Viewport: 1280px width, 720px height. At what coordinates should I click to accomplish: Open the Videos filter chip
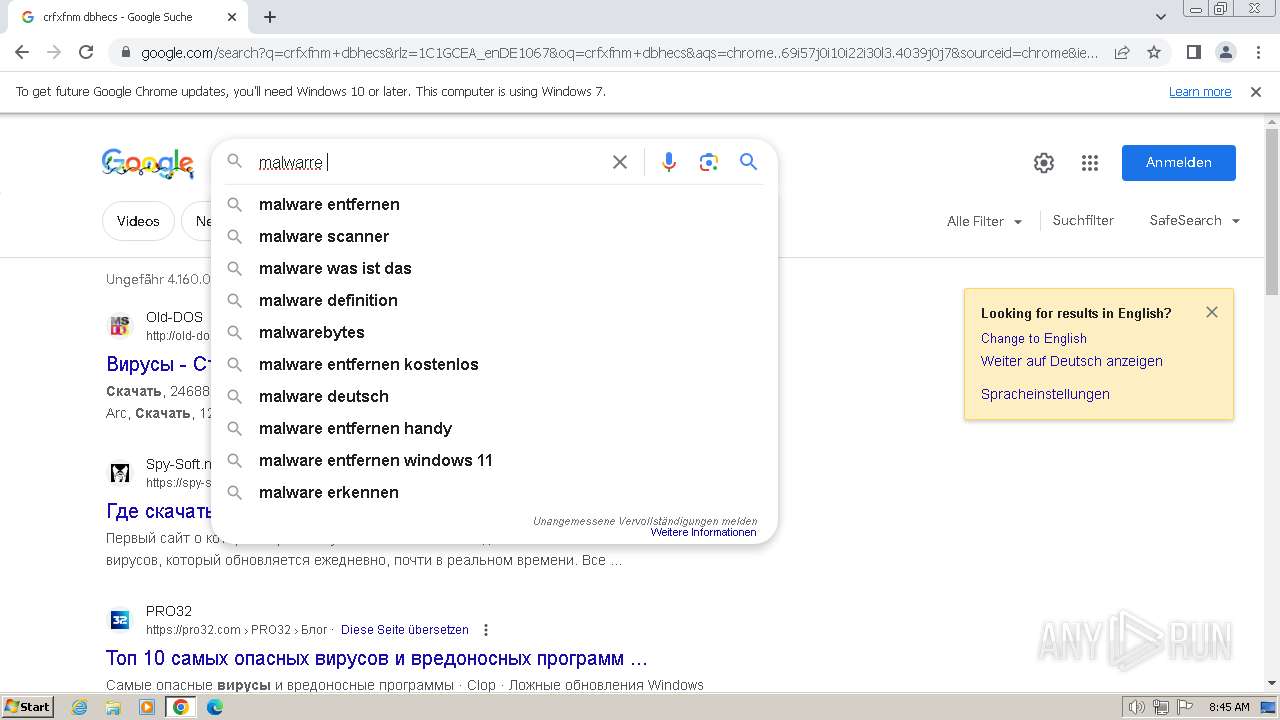point(138,221)
